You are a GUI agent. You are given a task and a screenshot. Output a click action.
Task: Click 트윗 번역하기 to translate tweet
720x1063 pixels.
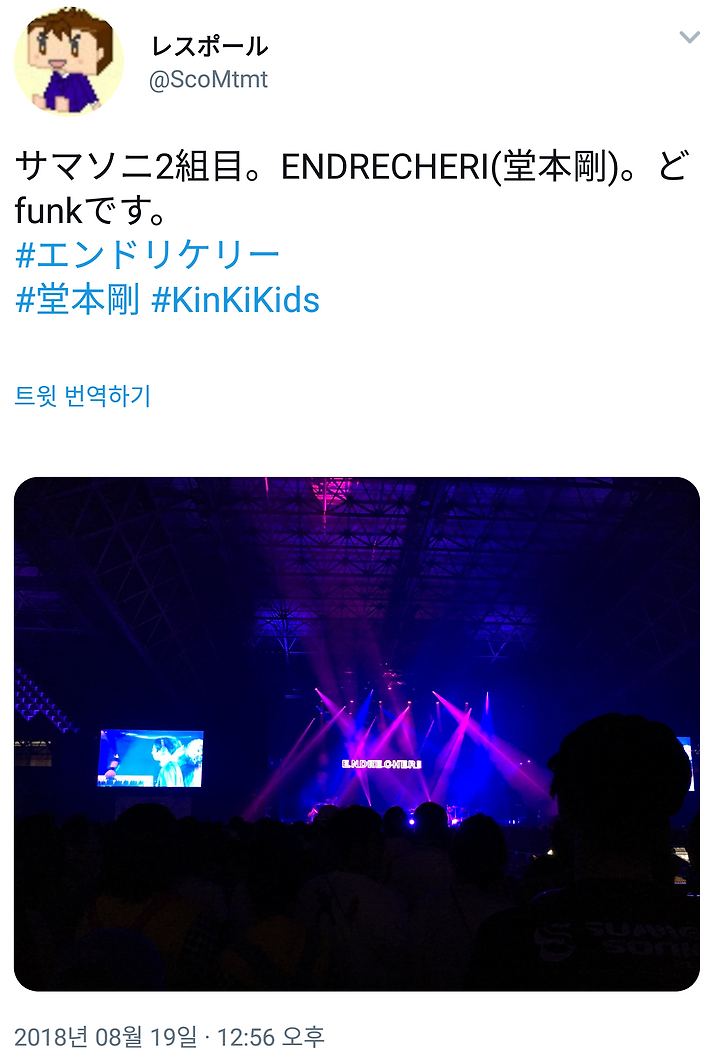pos(82,395)
